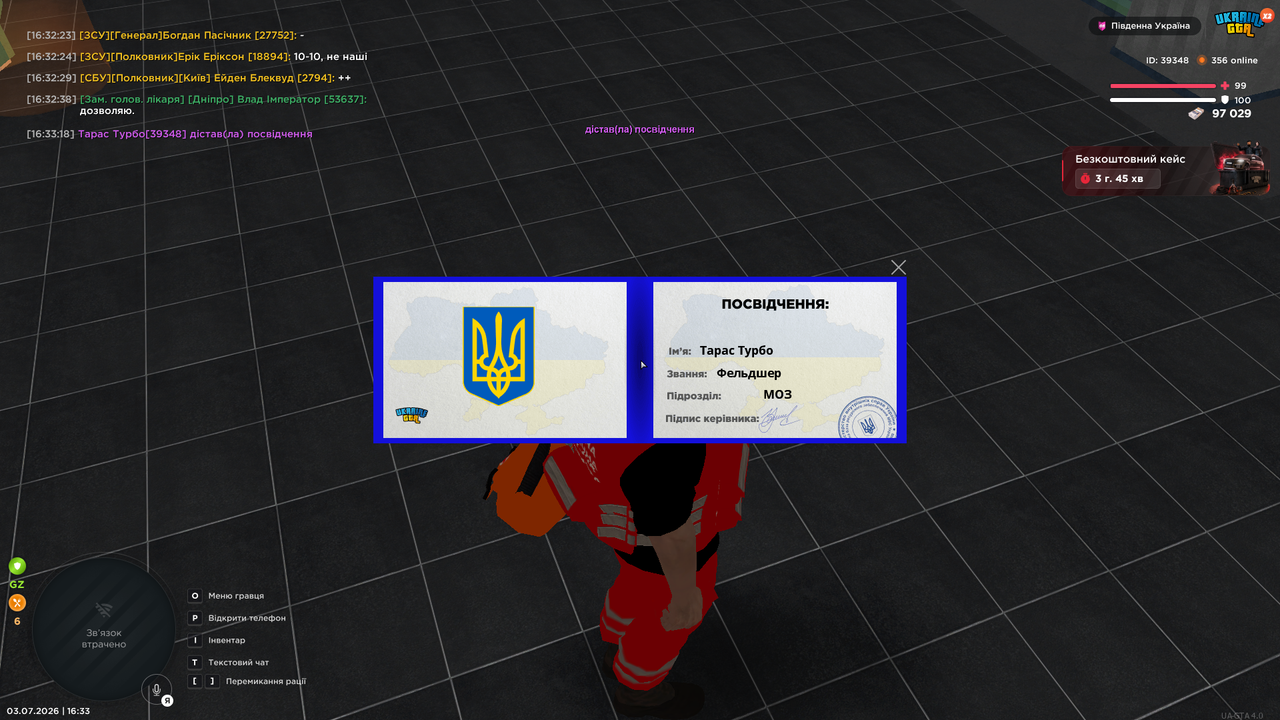Click the ID: 39348 label
The height and width of the screenshot is (720, 1280).
click(x=1167, y=60)
